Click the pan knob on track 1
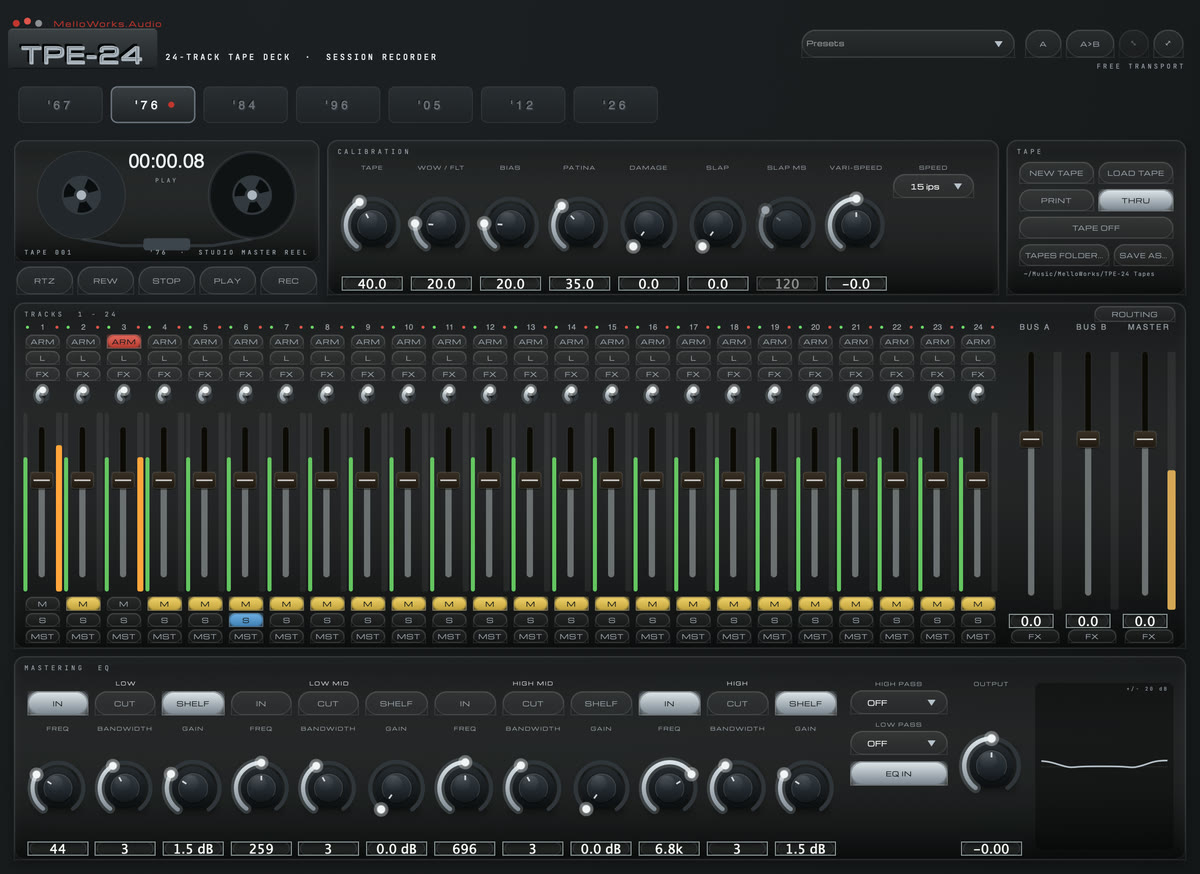1200x874 pixels. click(x=42, y=394)
